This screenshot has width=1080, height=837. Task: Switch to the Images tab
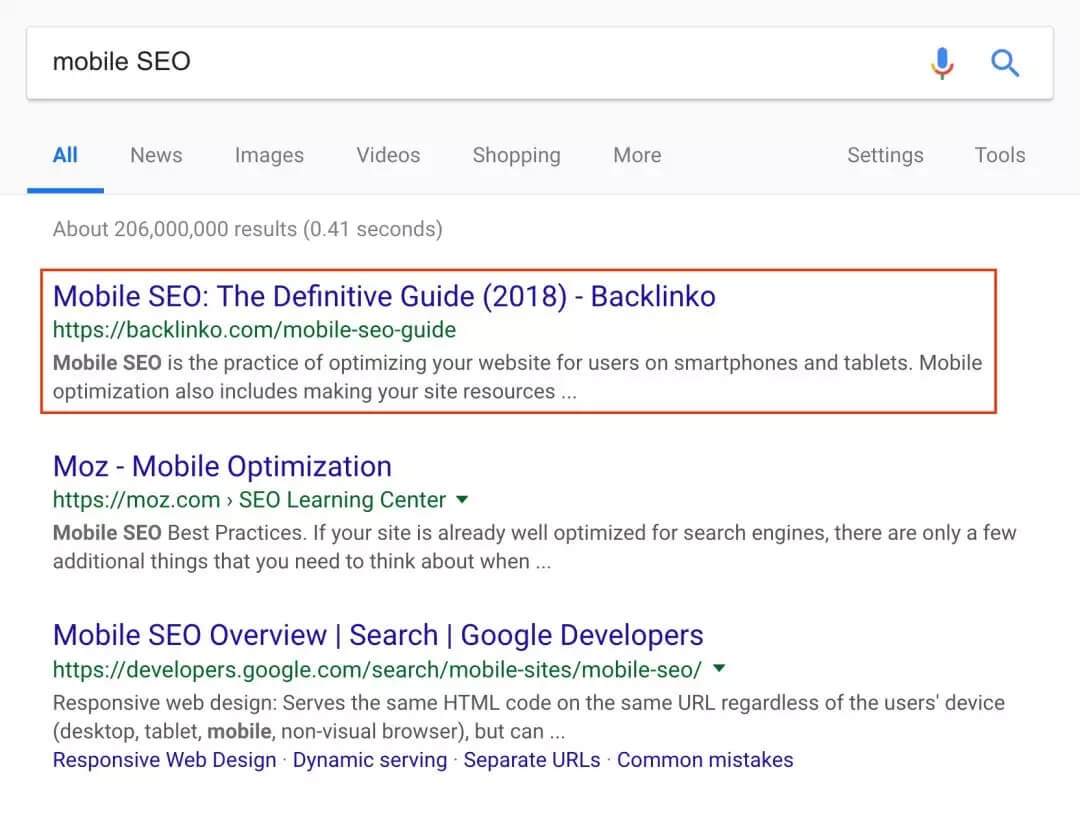click(269, 155)
